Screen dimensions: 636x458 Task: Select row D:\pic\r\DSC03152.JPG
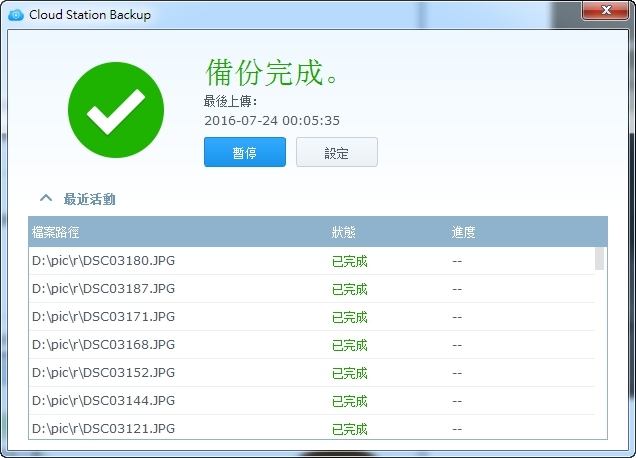coord(312,373)
